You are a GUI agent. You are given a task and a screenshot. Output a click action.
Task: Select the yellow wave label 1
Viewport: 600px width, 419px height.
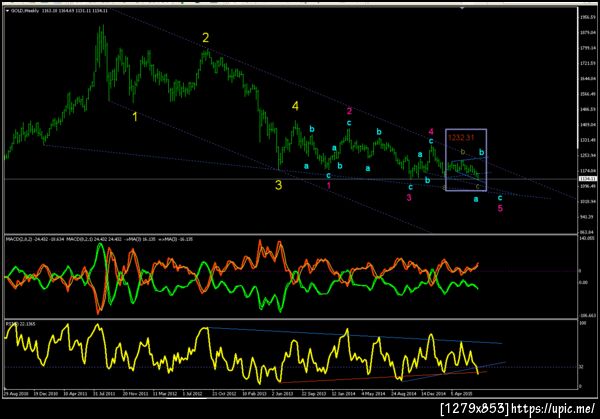[x=135, y=117]
